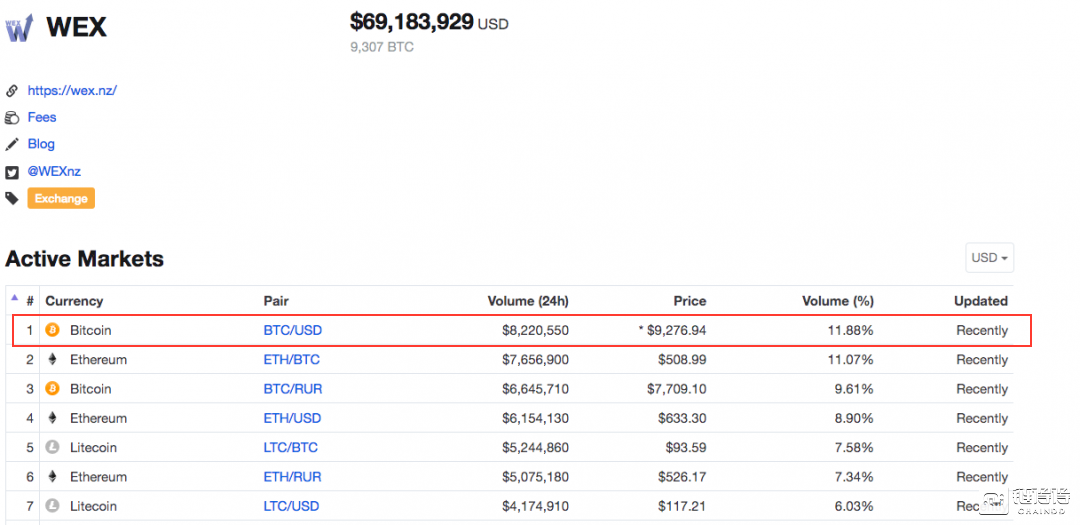Open the BTC/RUR pair link
Image resolution: width=1080 pixels, height=525 pixels.
(293, 389)
